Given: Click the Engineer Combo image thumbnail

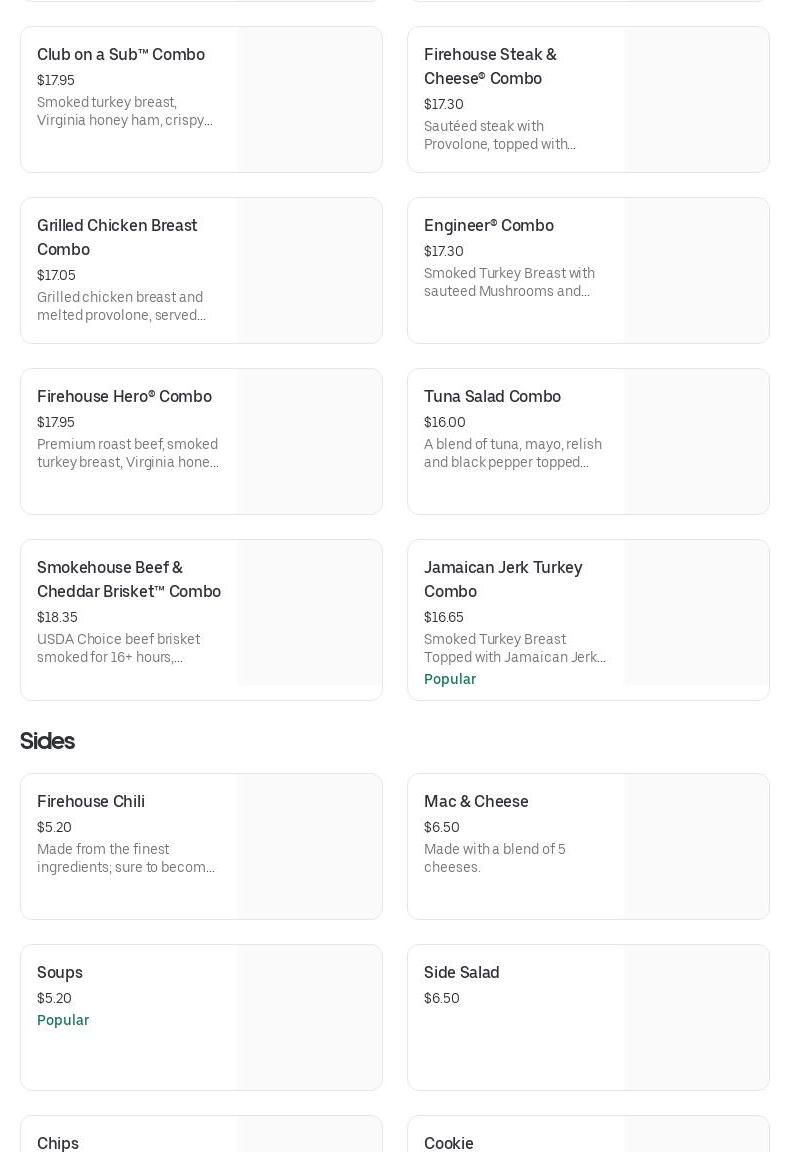Looking at the screenshot, I should click(x=696, y=271).
